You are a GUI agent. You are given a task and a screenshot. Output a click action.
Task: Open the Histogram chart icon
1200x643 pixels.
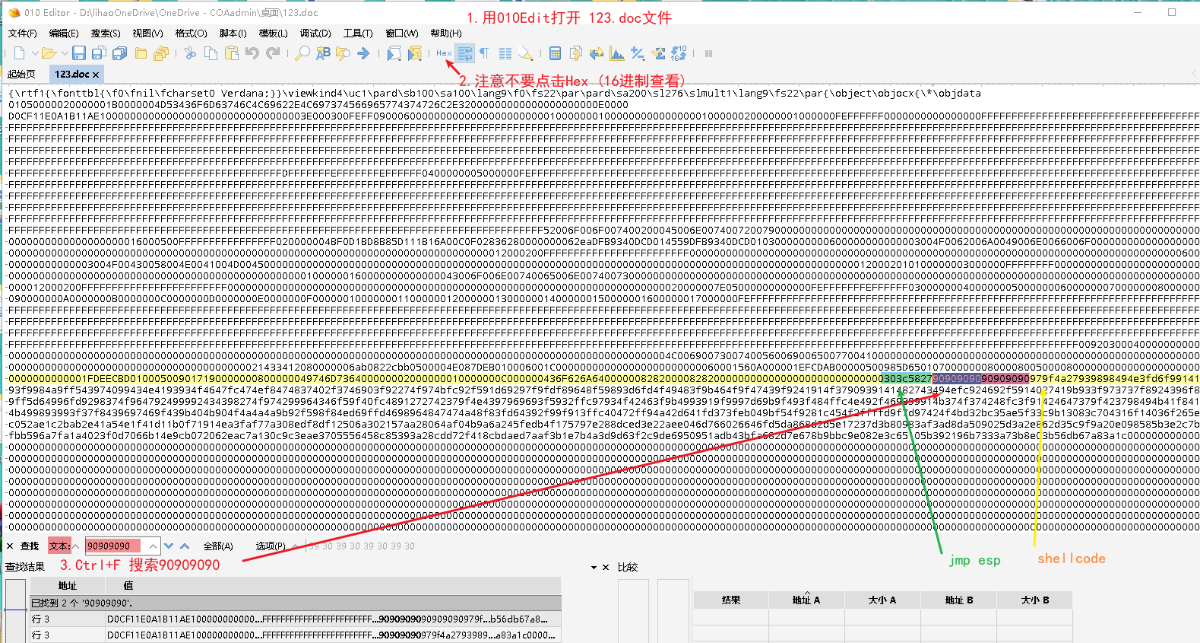coord(616,52)
